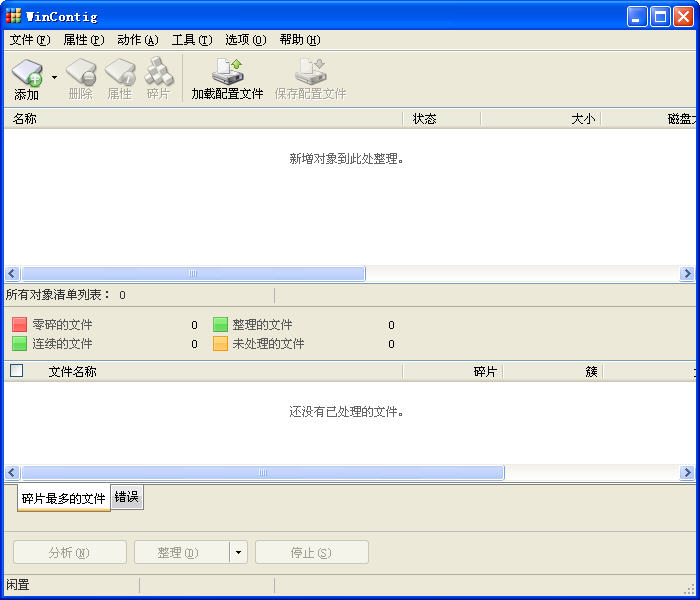The height and width of the screenshot is (600, 700).
Task: Switch to the 错误 tab
Action: click(127, 497)
